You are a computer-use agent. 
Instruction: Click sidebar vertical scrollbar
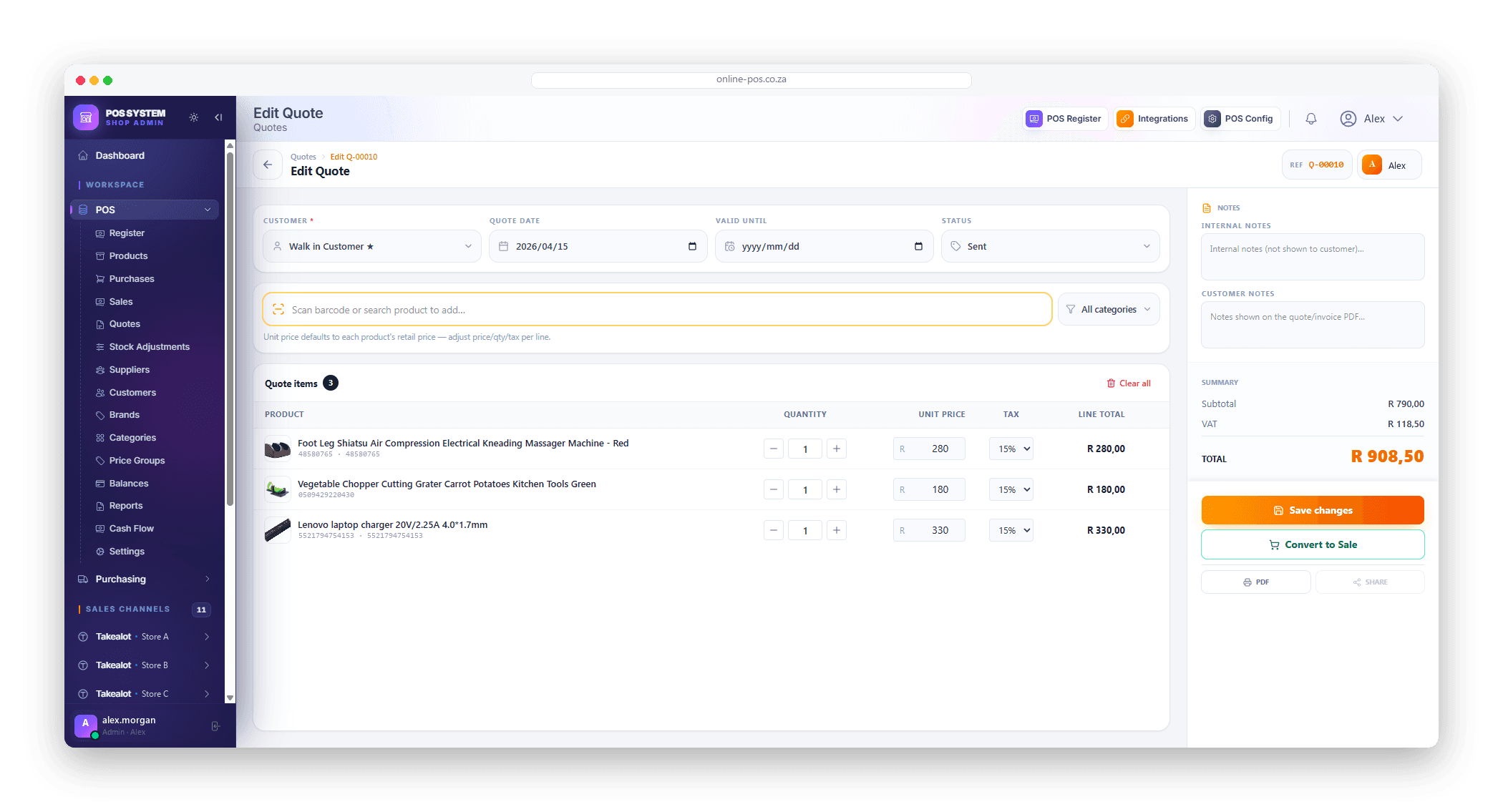(230, 329)
